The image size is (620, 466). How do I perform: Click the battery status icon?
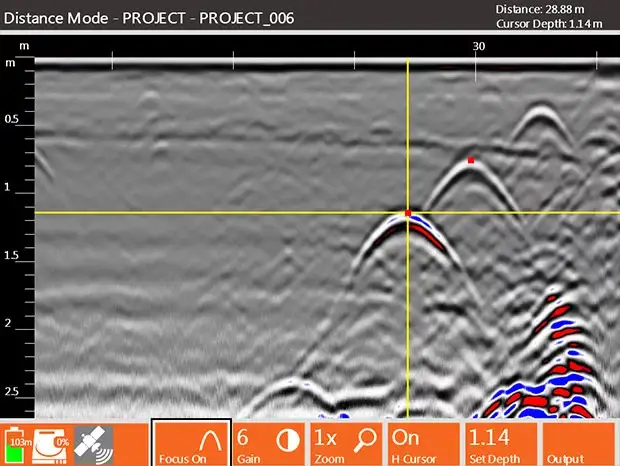click(x=20, y=440)
